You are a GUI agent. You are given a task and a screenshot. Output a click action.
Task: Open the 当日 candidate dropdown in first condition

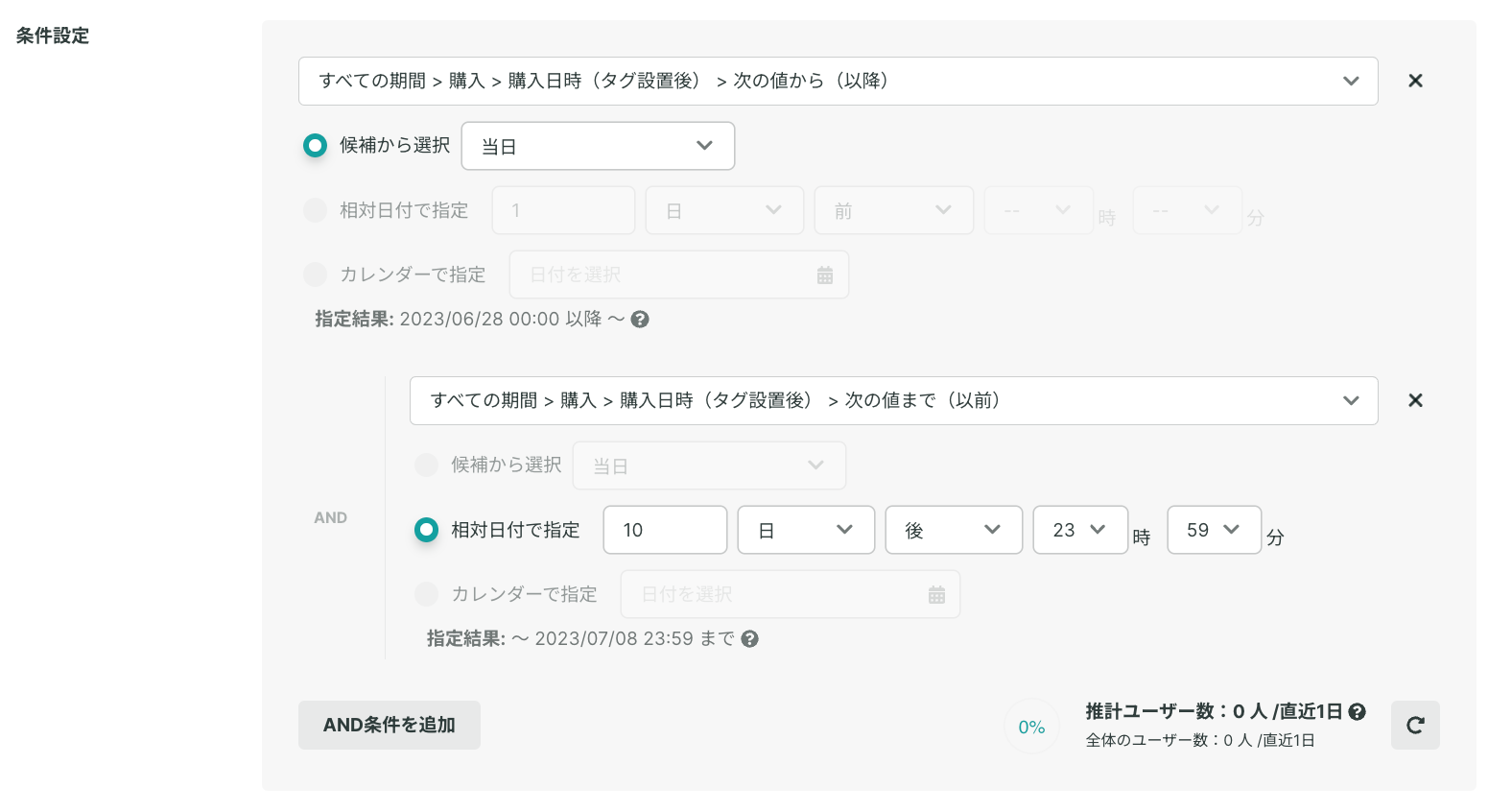click(x=598, y=146)
